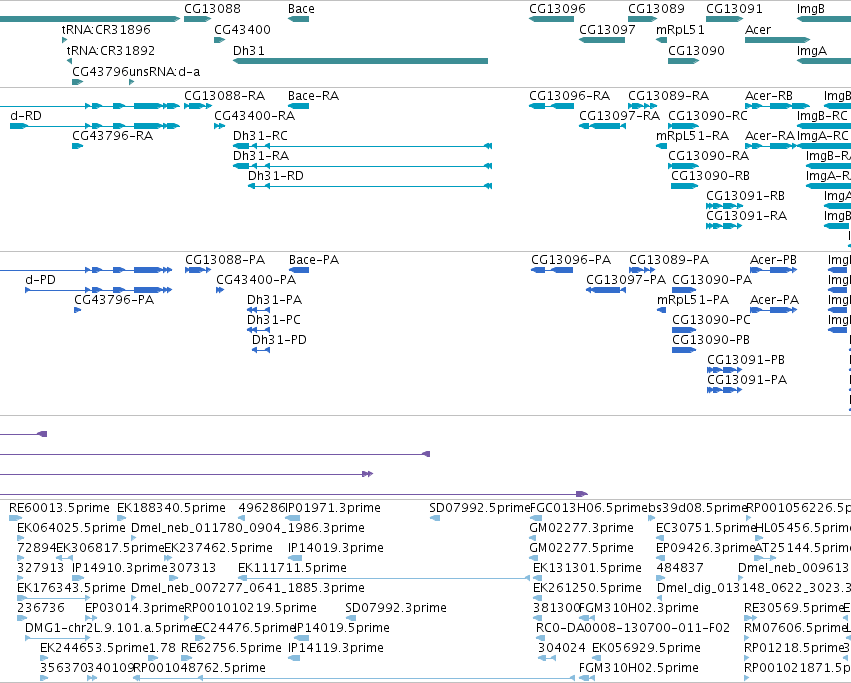This screenshot has width=851, height=683.
Task: Select the CG13091-PA protein feature
Action: pos(725,390)
